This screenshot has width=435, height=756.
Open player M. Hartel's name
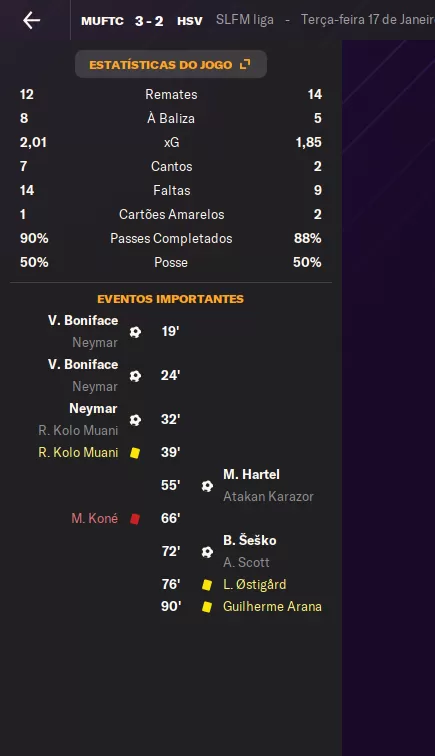pyautogui.click(x=251, y=474)
